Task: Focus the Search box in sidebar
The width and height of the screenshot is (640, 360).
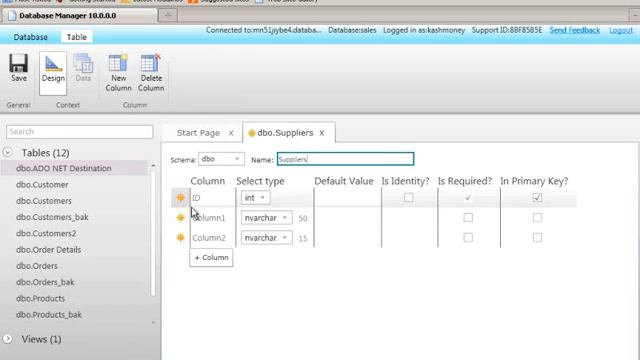Action: click(x=80, y=132)
